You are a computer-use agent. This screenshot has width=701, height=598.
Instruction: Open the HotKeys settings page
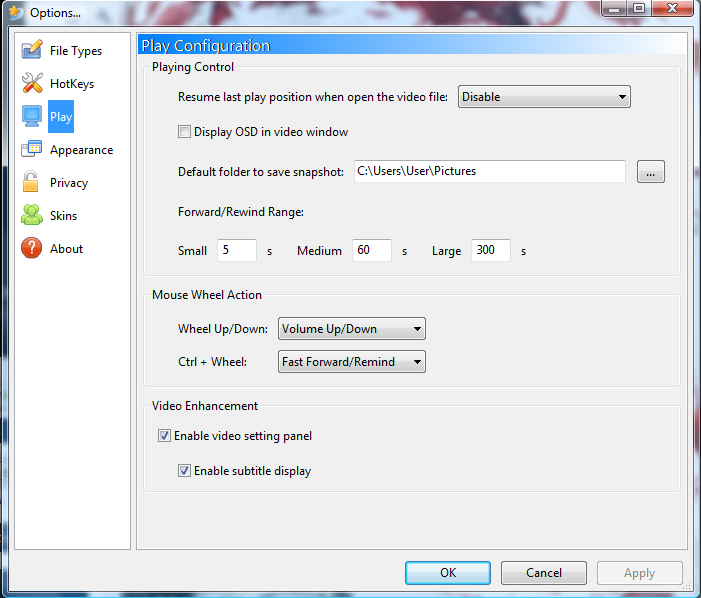point(72,84)
